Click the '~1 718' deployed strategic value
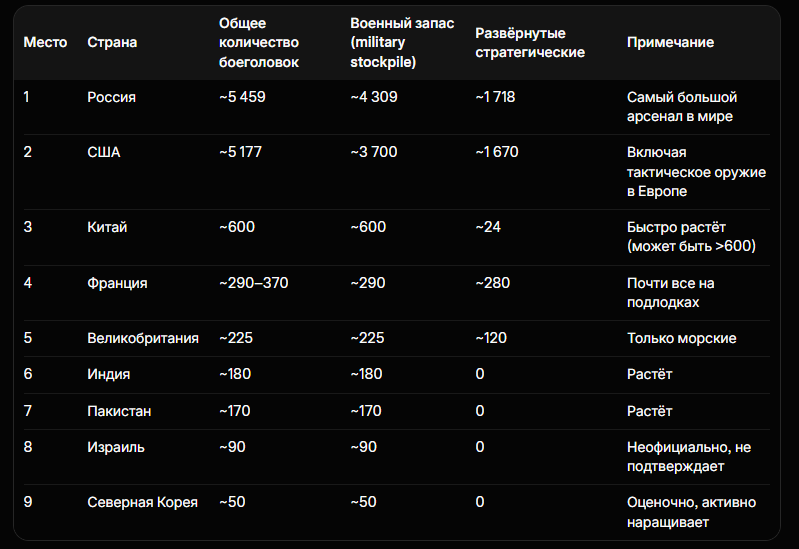 pyautogui.click(x=499, y=97)
